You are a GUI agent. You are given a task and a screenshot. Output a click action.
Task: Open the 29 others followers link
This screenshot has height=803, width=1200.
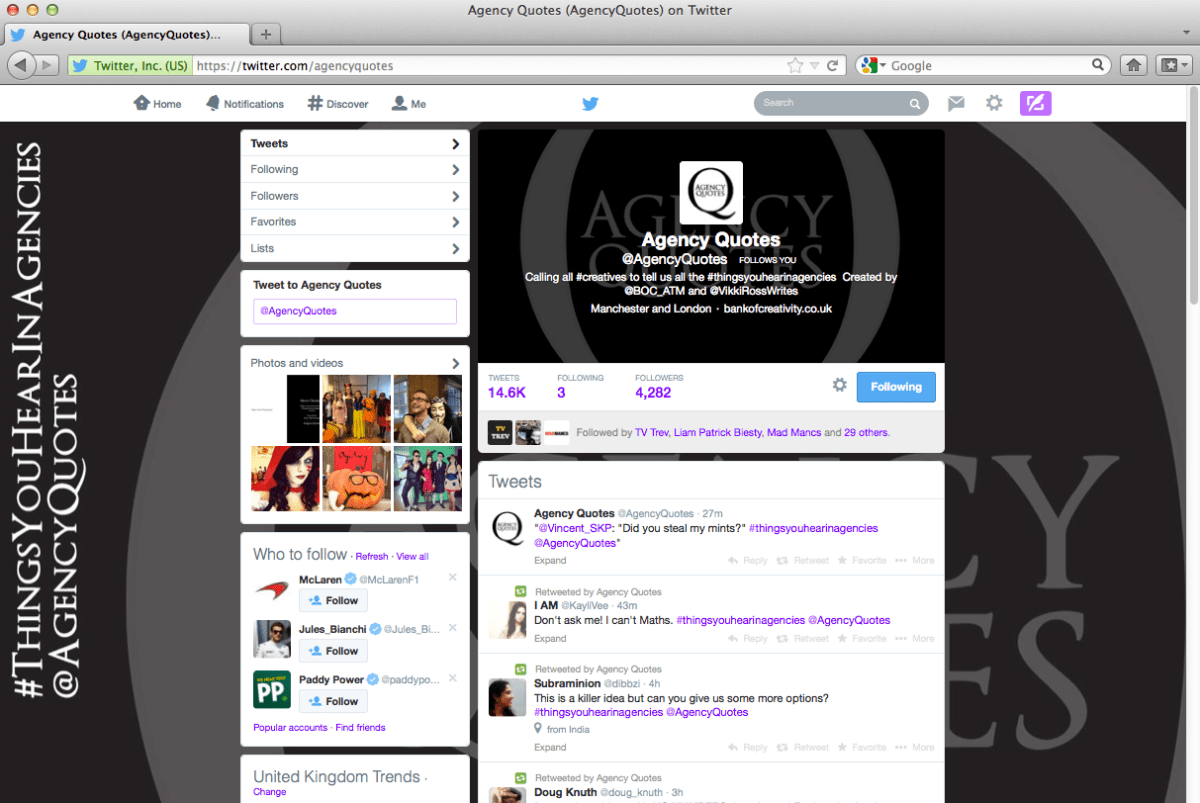coord(866,433)
